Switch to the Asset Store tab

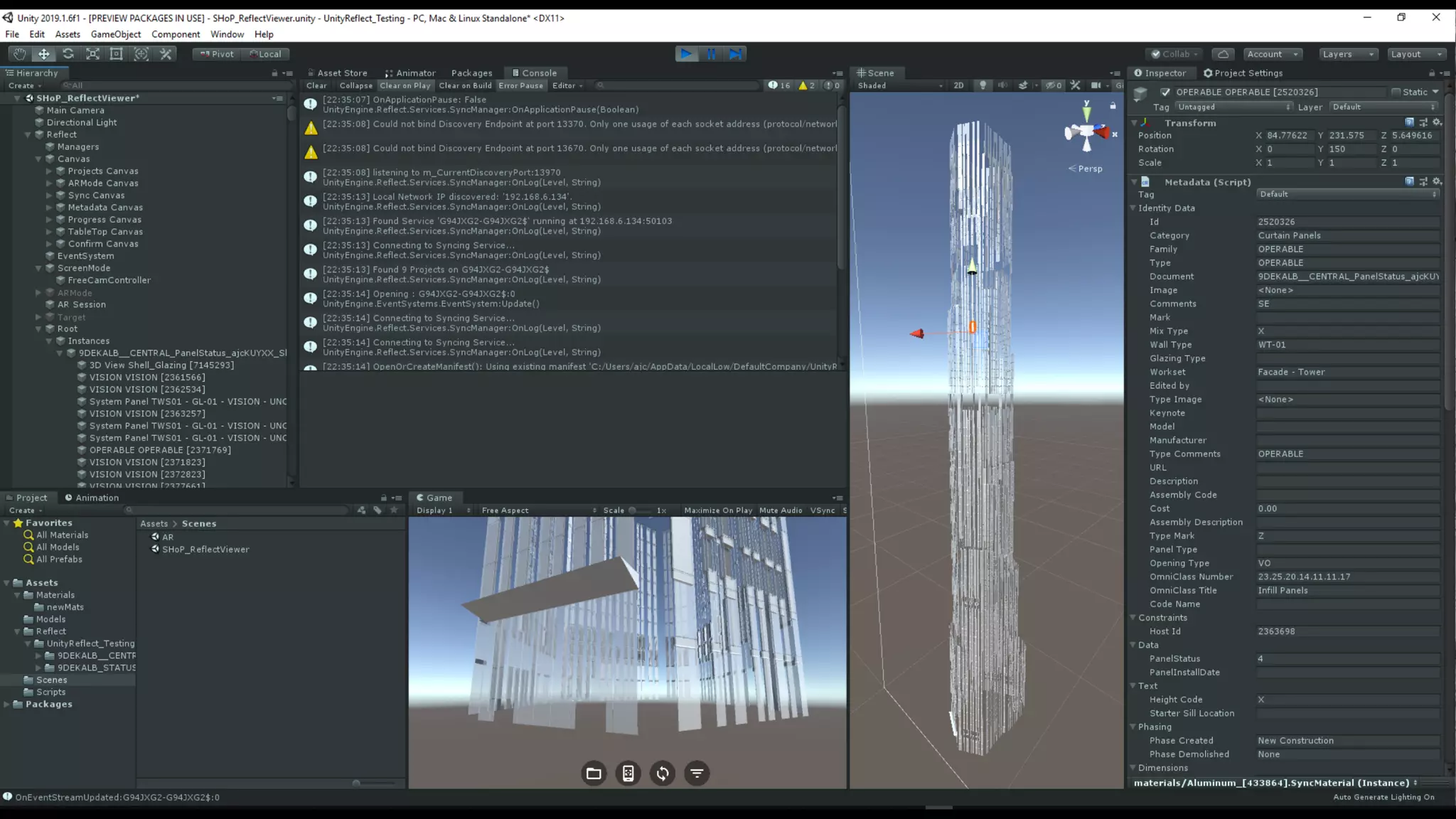(337, 73)
